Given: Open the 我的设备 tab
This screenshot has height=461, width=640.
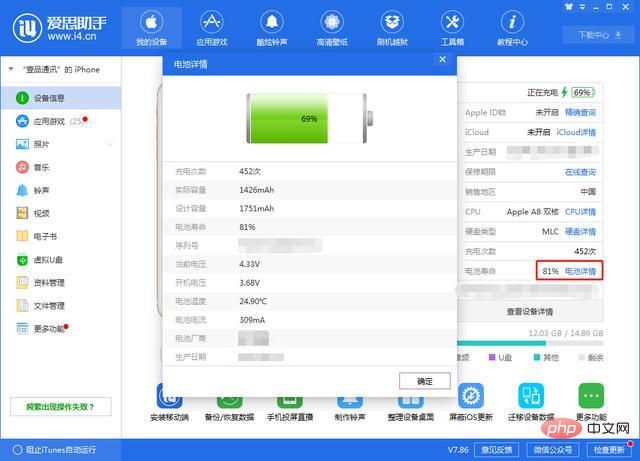Looking at the screenshot, I should [x=151, y=28].
